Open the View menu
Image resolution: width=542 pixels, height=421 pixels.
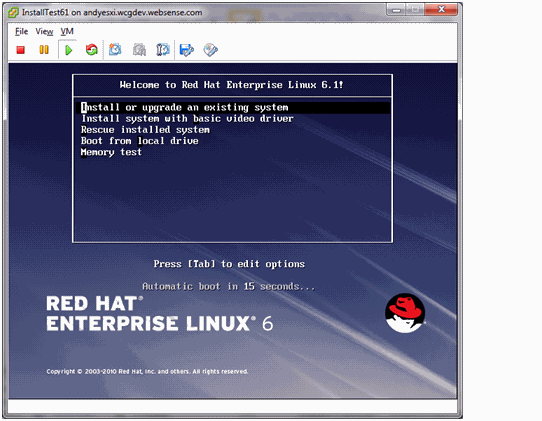coord(44,31)
